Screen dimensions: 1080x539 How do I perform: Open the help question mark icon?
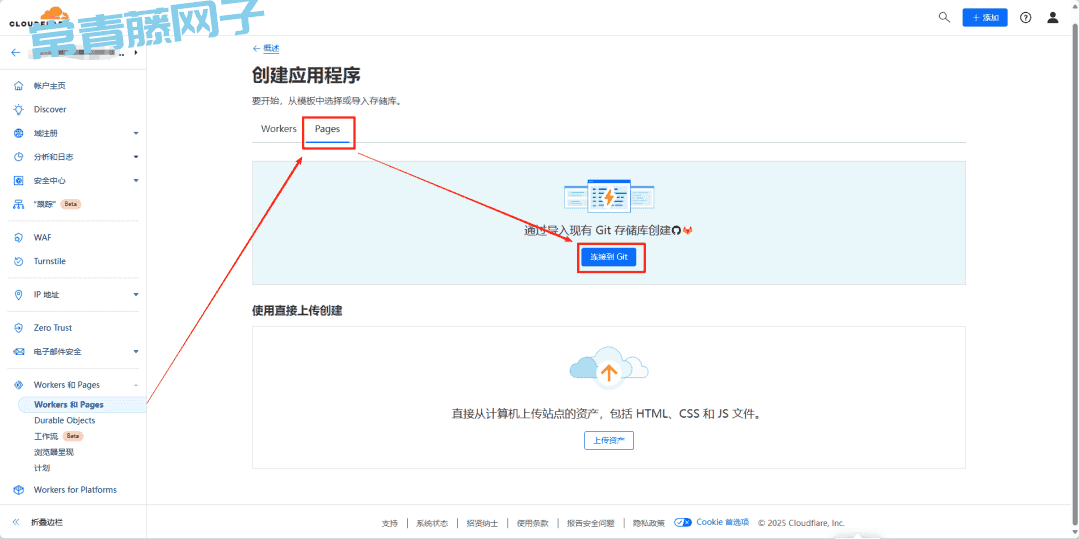(x=1026, y=18)
